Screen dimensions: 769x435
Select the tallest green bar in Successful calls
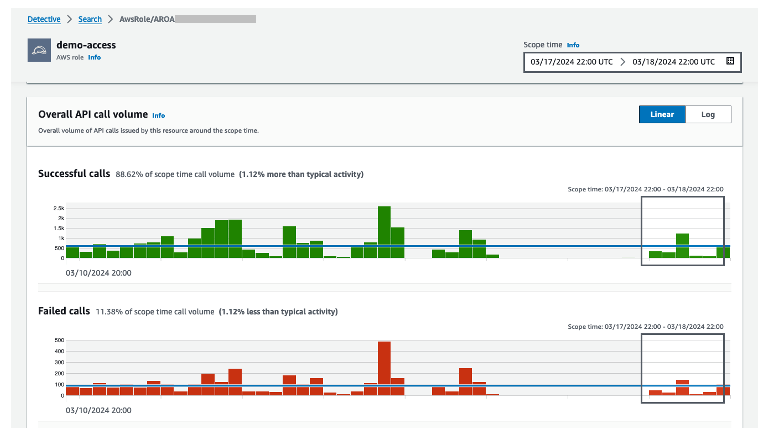(x=384, y=232)
